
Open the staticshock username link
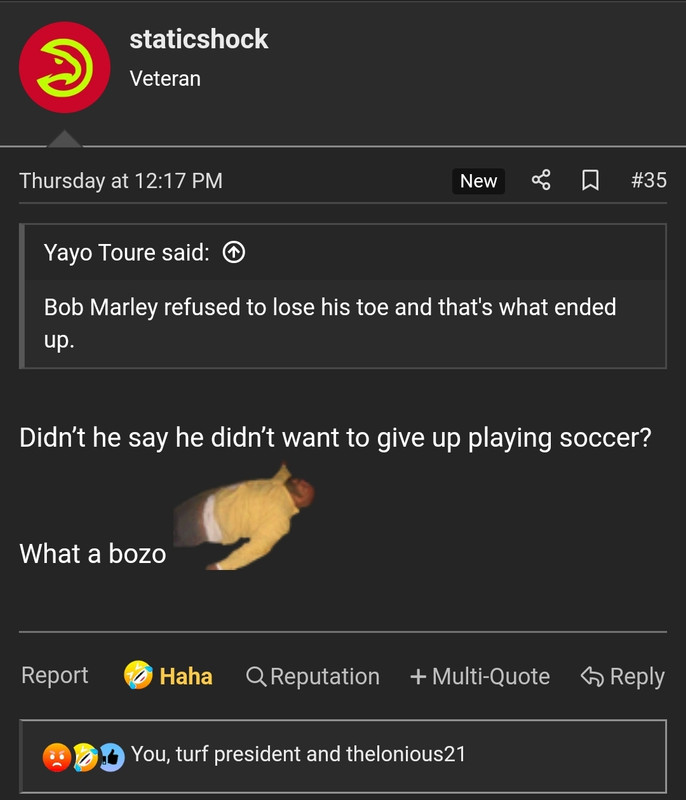(x=199, y=39)
